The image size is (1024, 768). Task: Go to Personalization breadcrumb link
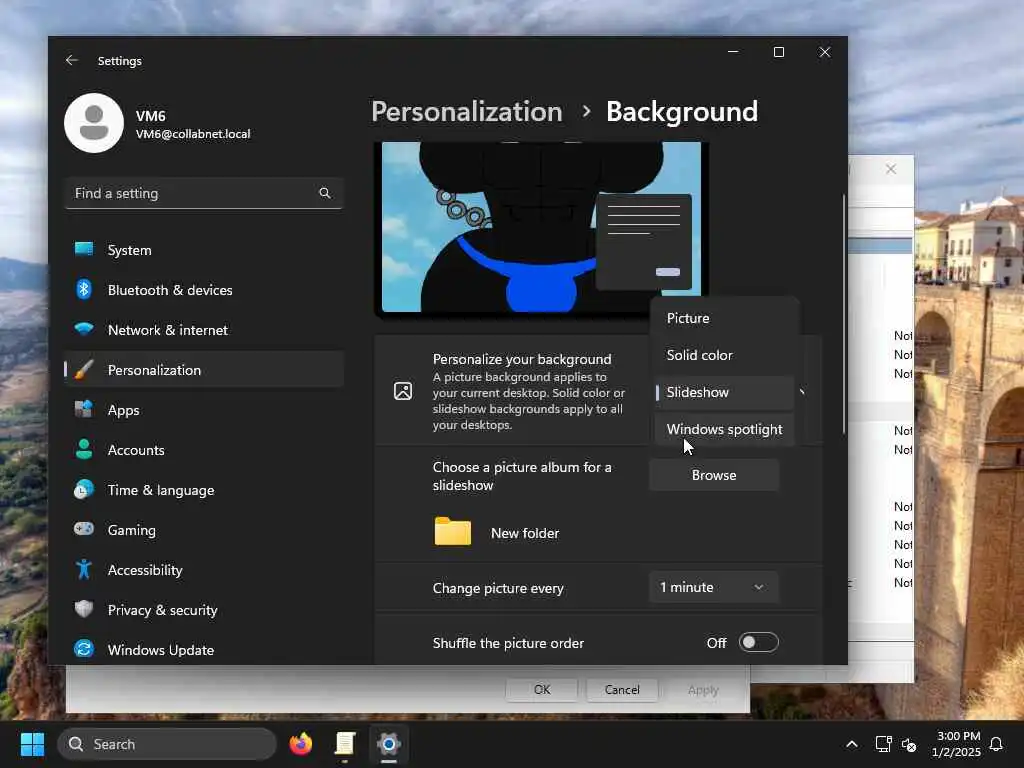click(x=467, y=112)
